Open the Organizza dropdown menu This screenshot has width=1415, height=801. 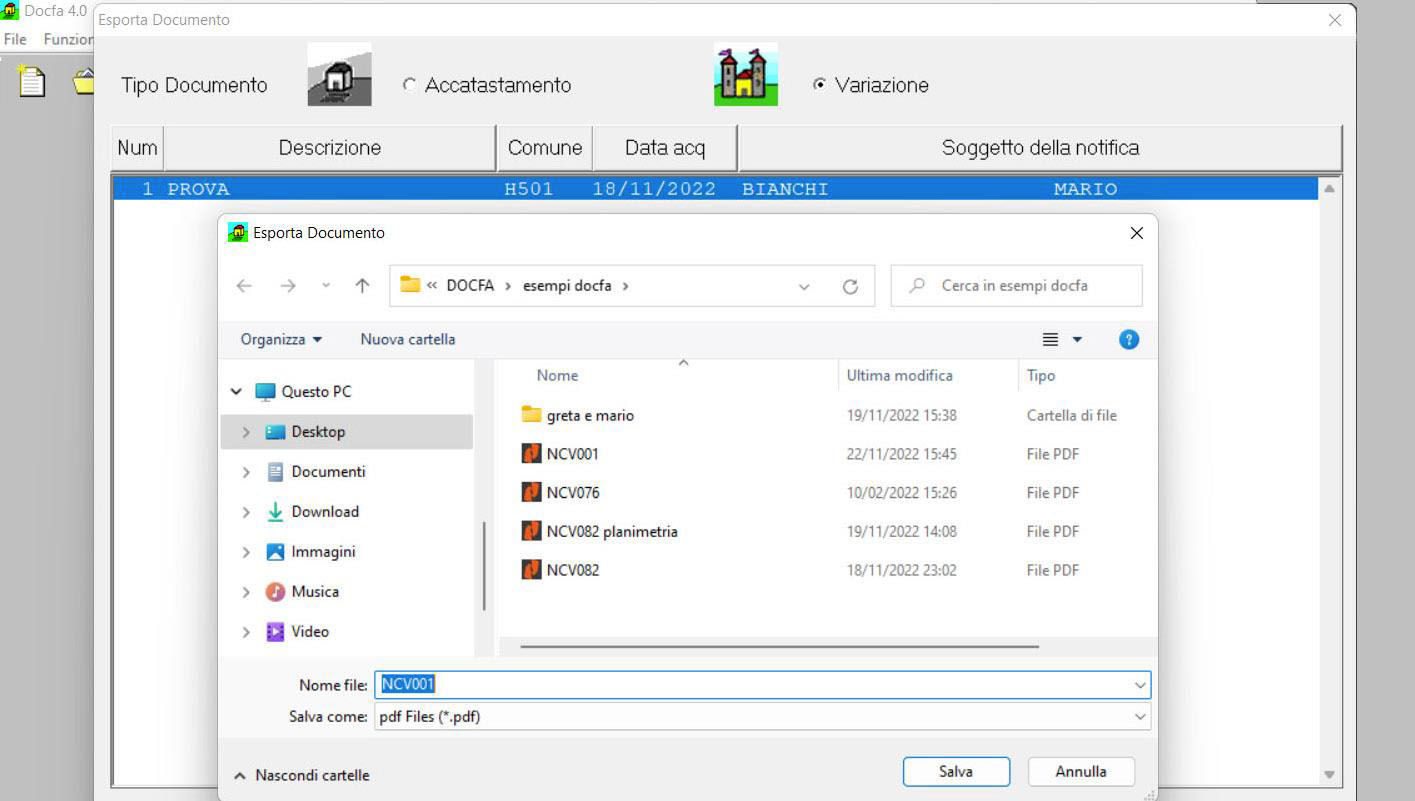(x=281, y=340)
